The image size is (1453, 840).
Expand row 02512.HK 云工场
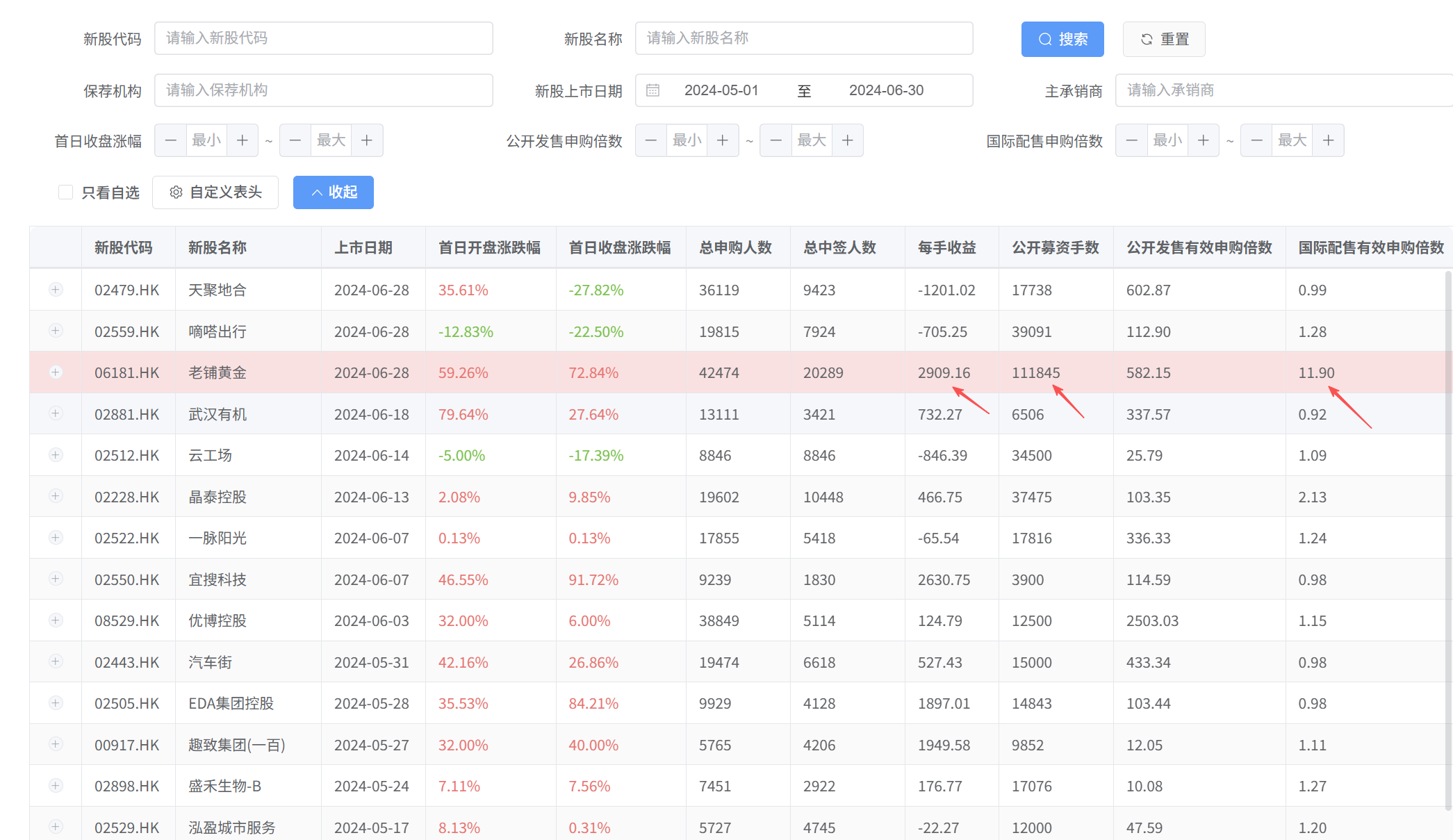56,455
